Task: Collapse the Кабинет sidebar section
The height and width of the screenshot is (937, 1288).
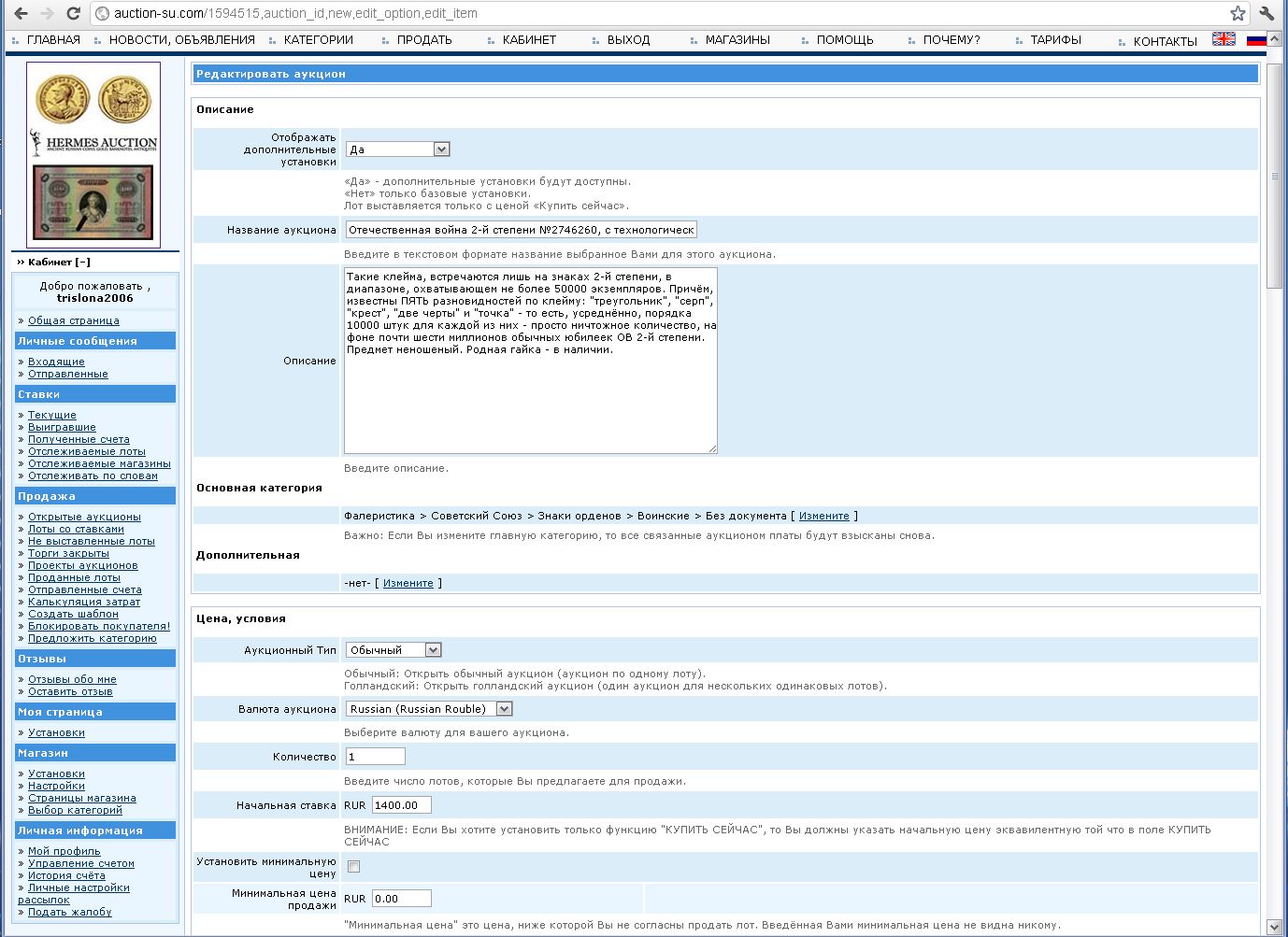Action: 83,263
